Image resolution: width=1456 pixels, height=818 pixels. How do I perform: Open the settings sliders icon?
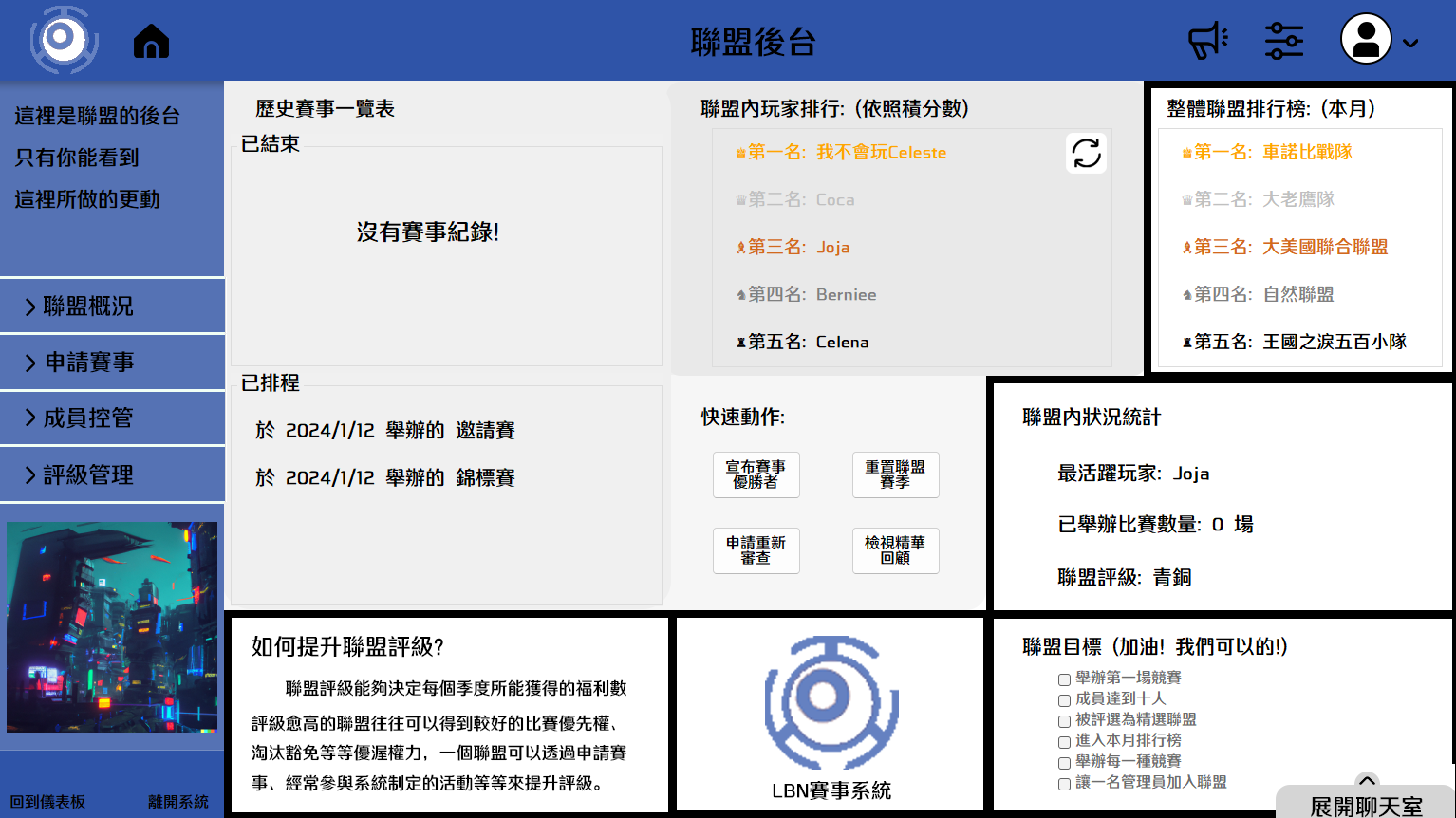tap(1283, 41)
